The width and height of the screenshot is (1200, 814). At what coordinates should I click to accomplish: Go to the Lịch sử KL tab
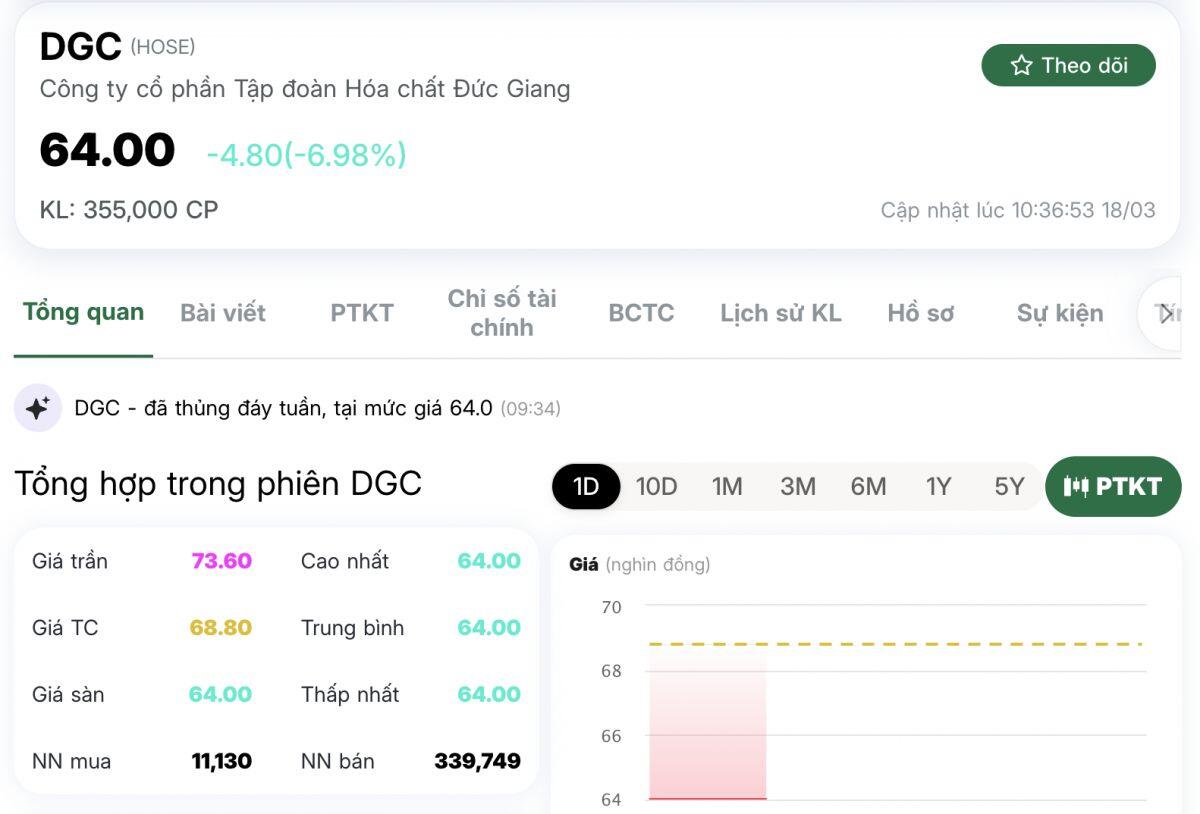point(781,313)
